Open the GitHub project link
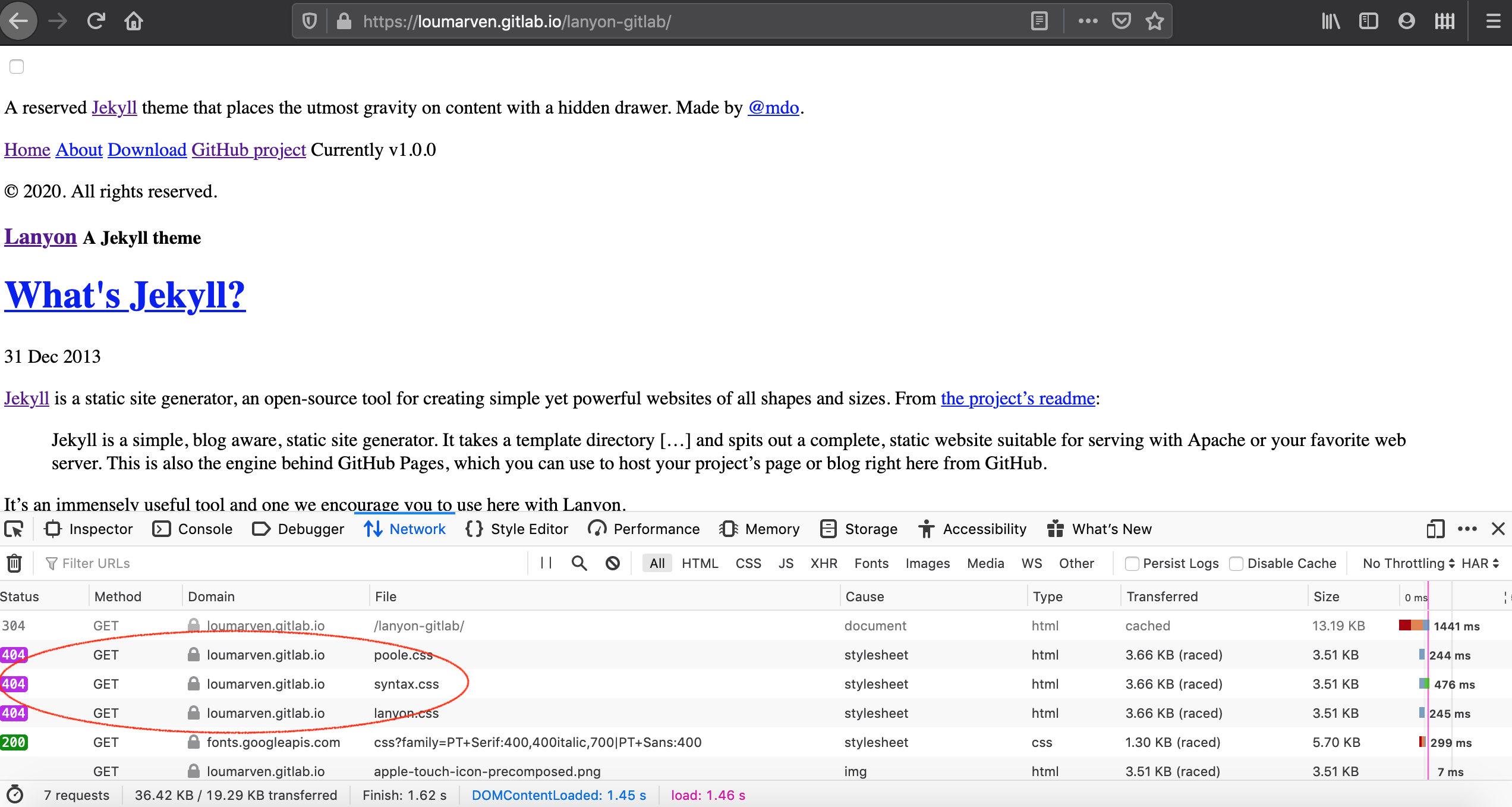The width and height of the screenshot is (1512, 807). click(248, 150)
